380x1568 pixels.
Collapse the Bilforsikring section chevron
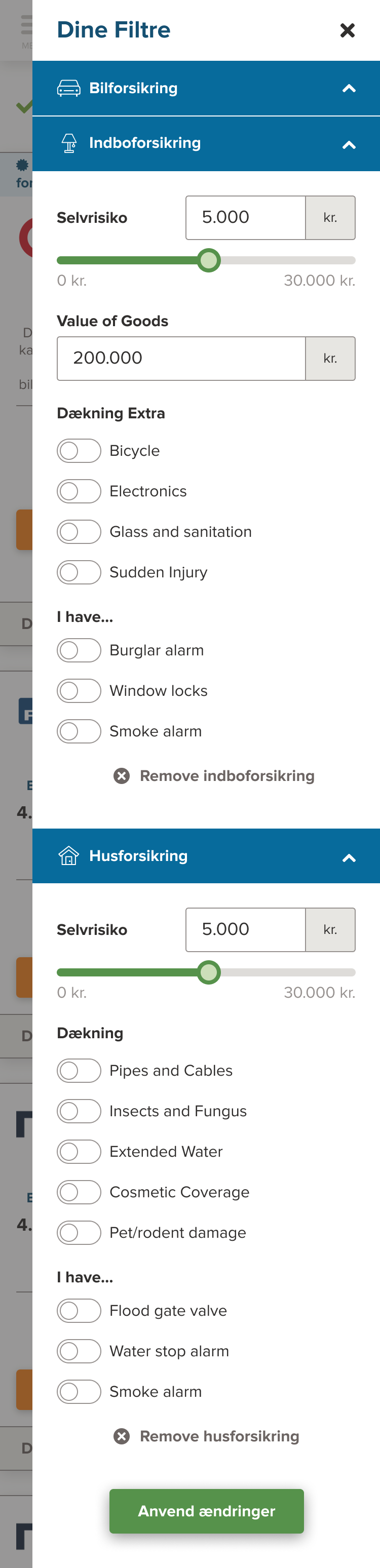tap(349, 89)
